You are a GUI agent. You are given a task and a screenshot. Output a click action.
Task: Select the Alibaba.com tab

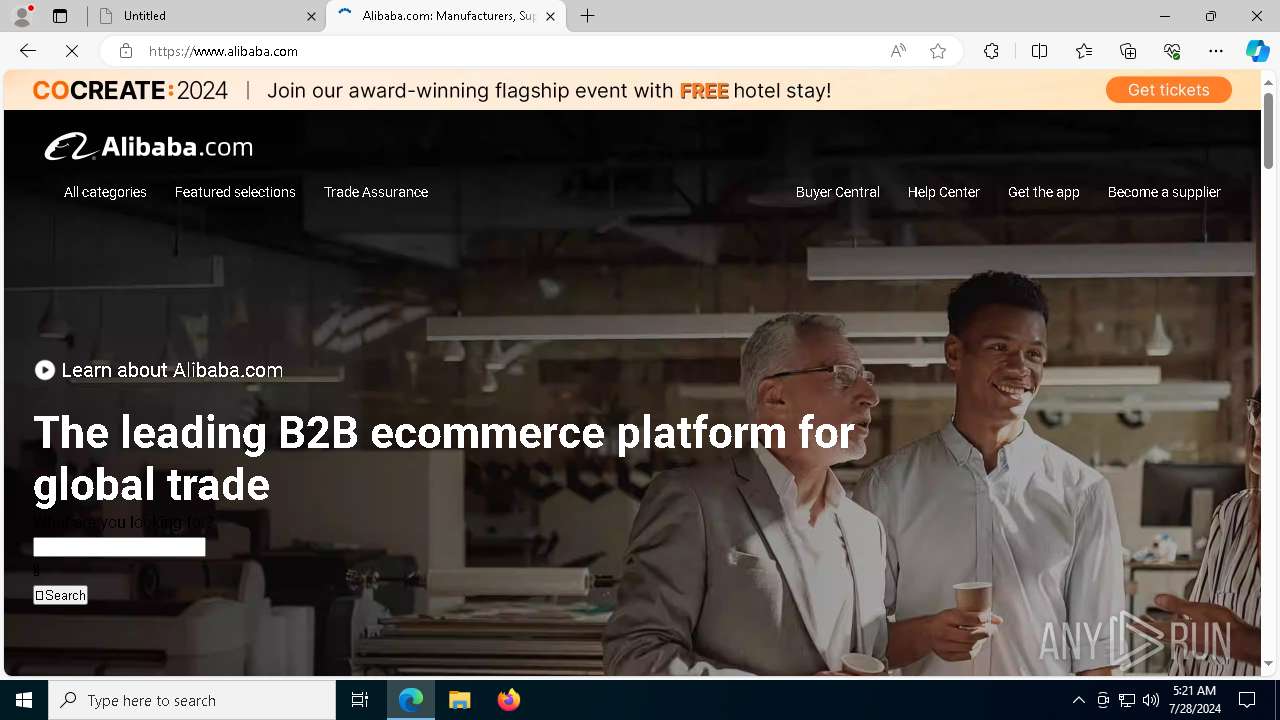[x=446, y=16]
